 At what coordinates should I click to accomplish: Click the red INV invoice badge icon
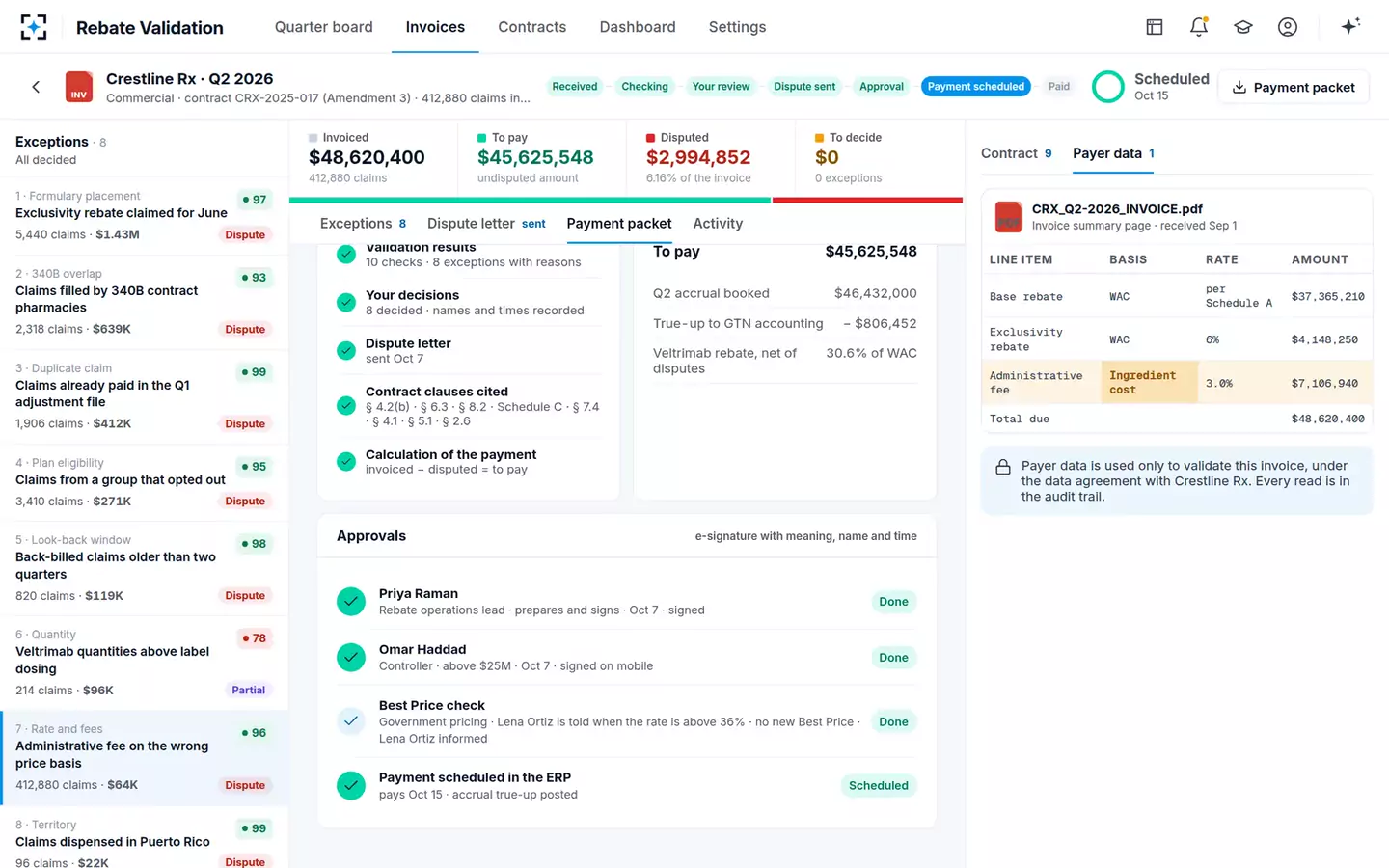[x=79, y=87]
